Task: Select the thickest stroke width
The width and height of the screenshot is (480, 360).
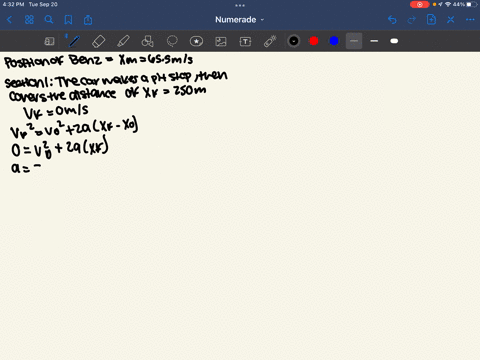Action: point(394,41)
